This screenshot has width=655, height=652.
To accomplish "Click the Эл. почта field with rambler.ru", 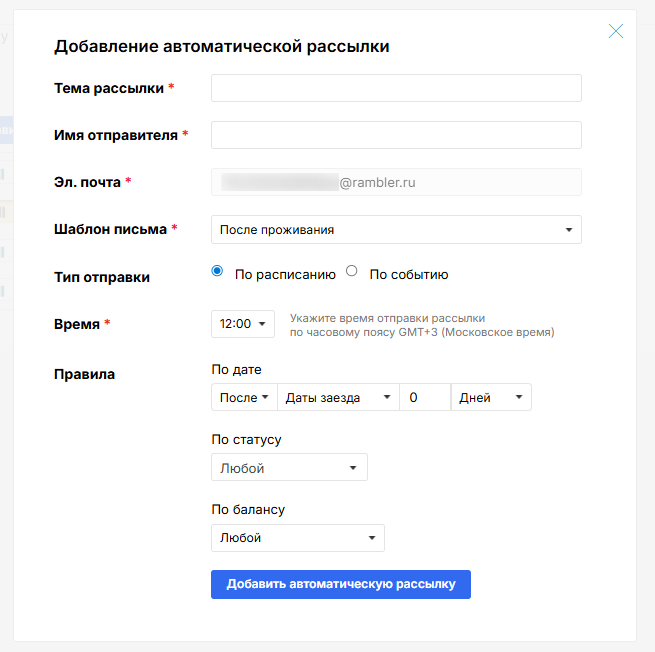I will [x=396, y=182].
